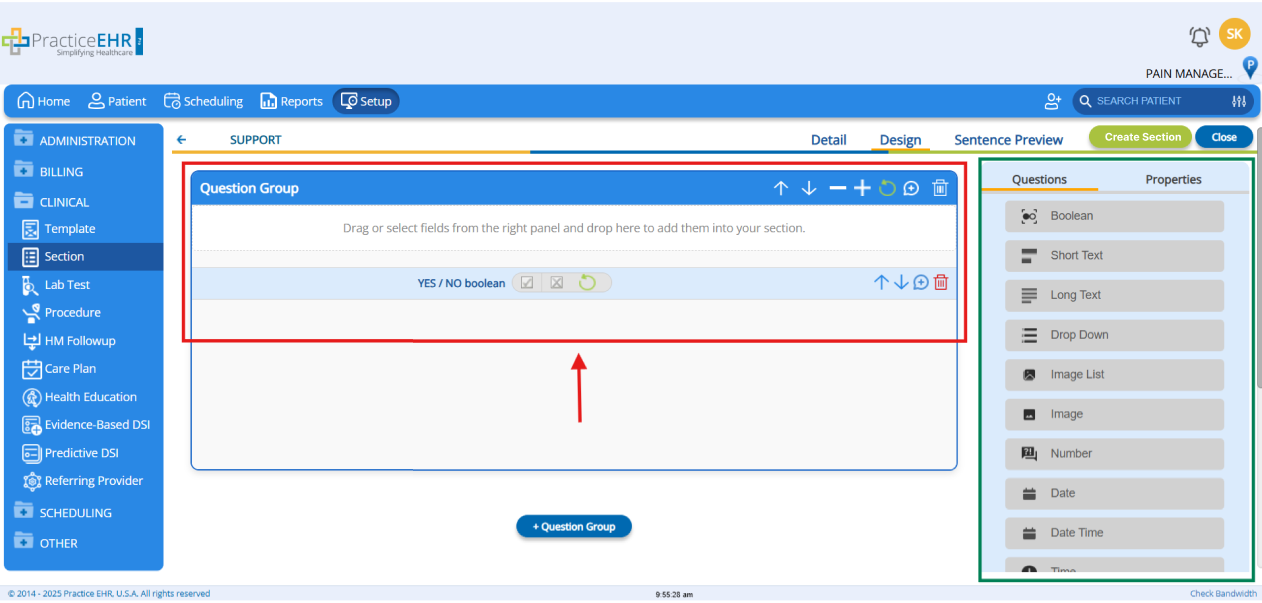
Task: Check the NO (X) box of boolean question
Action: 557,283
